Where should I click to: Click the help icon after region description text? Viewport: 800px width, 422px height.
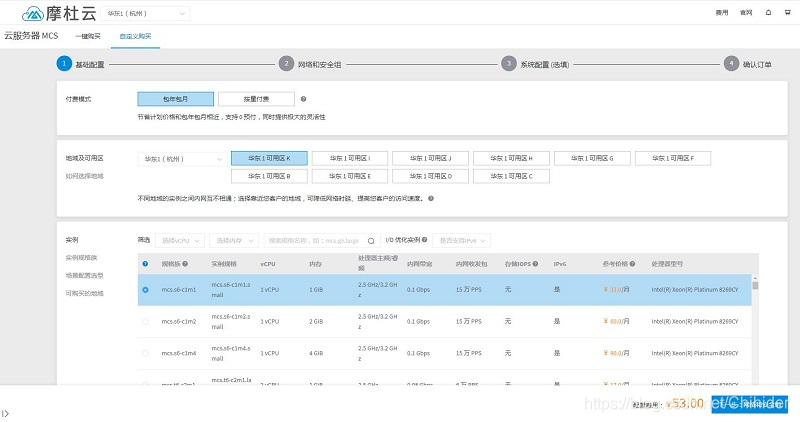pyautogui.click(x=431, y=198)
